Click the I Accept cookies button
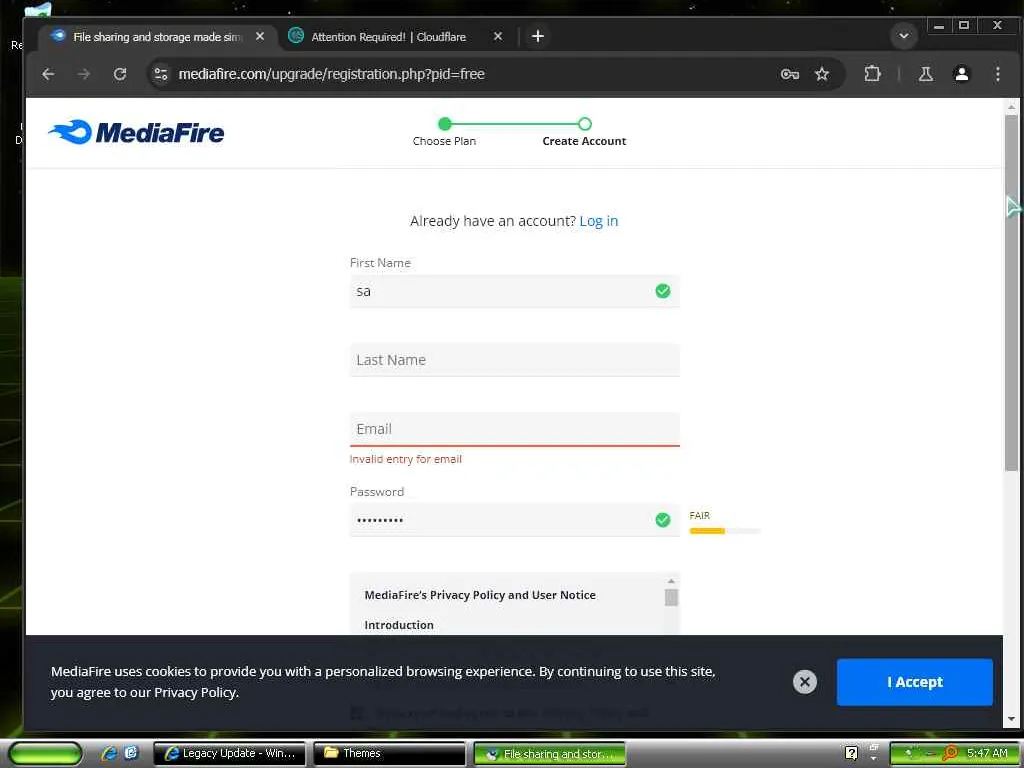The height and width of the screenshot is (768, 1024). coord(914,682)
